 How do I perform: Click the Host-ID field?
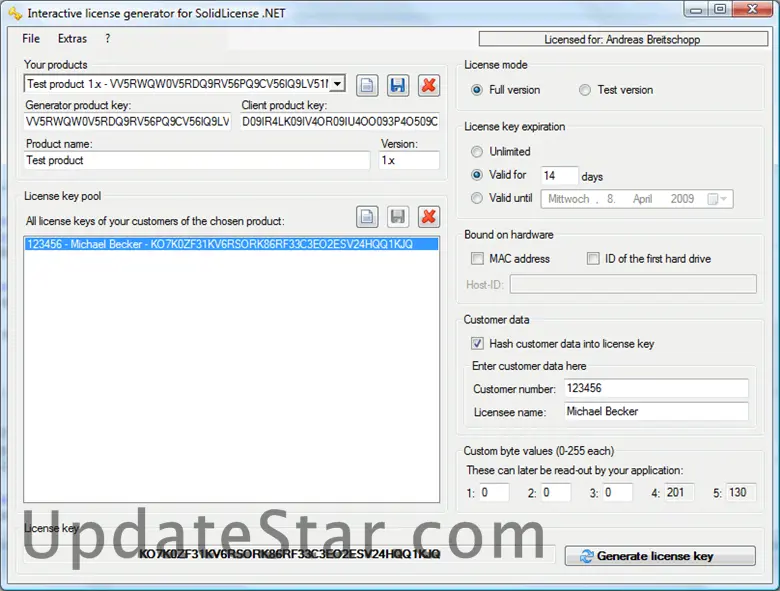633,285
